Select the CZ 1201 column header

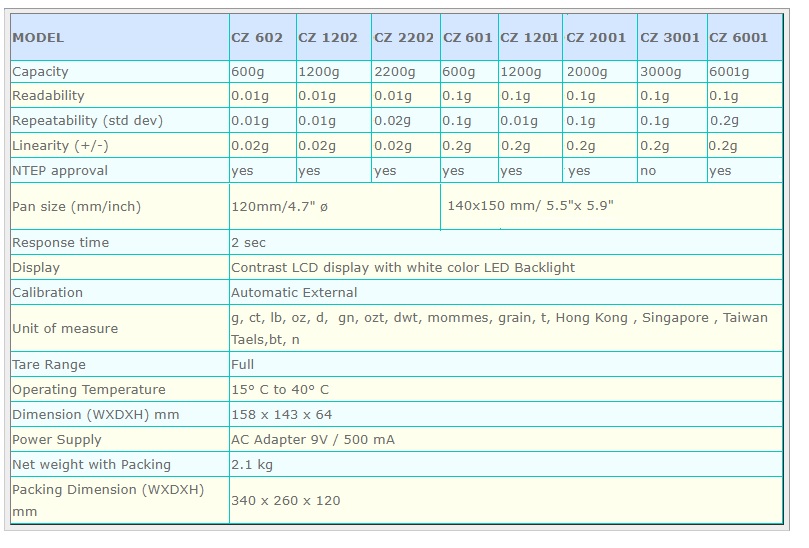click(529, 38)
